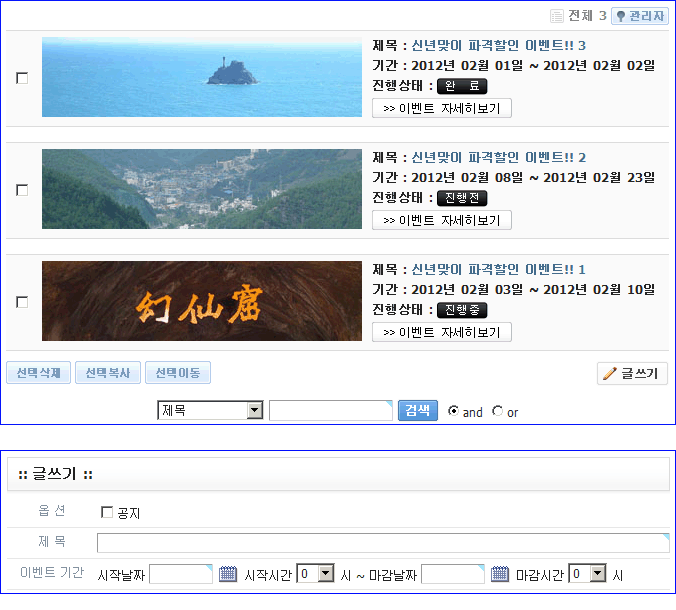Tick the checkbox for event 2
Screen dimensions: 676x610
[x=22, y=190]
